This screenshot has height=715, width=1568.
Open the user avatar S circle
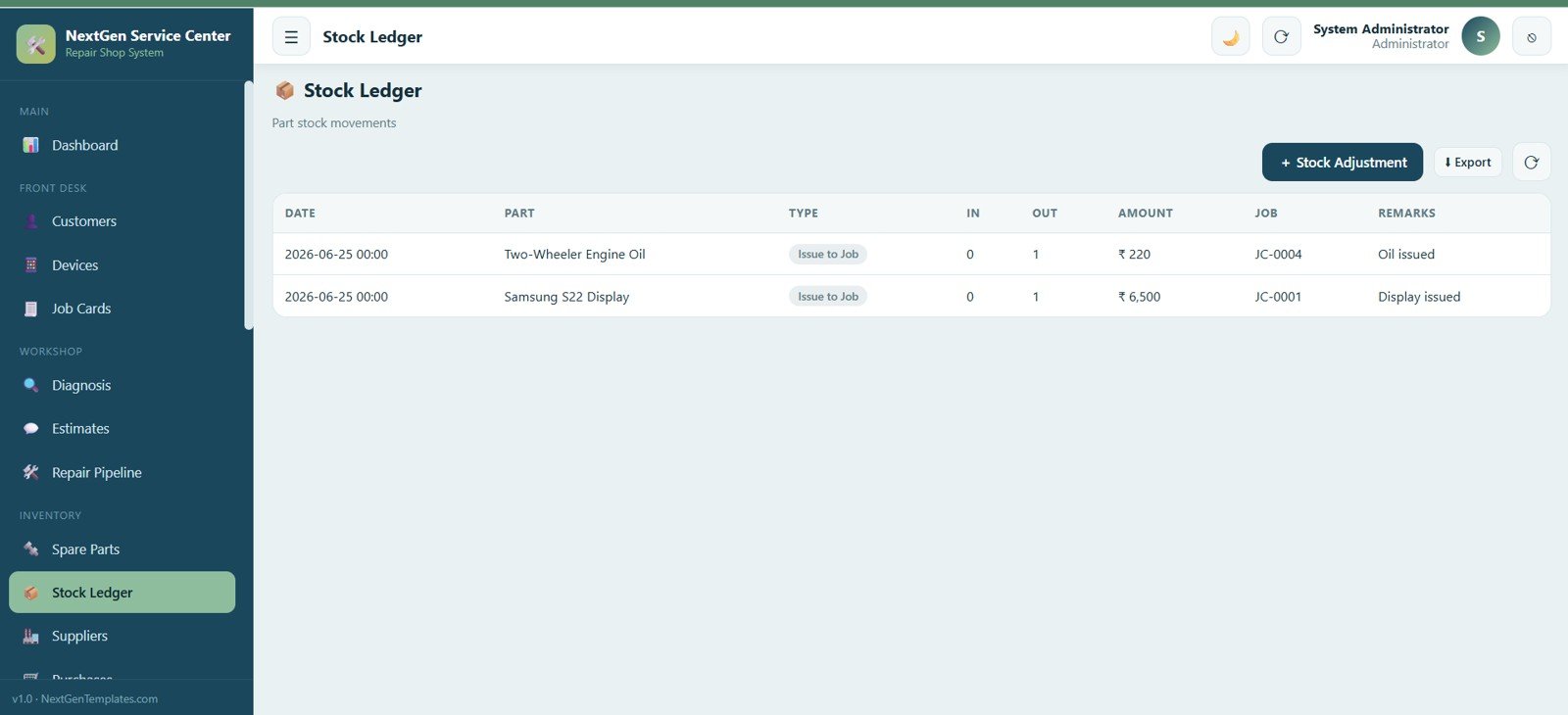click(1481, 36)
